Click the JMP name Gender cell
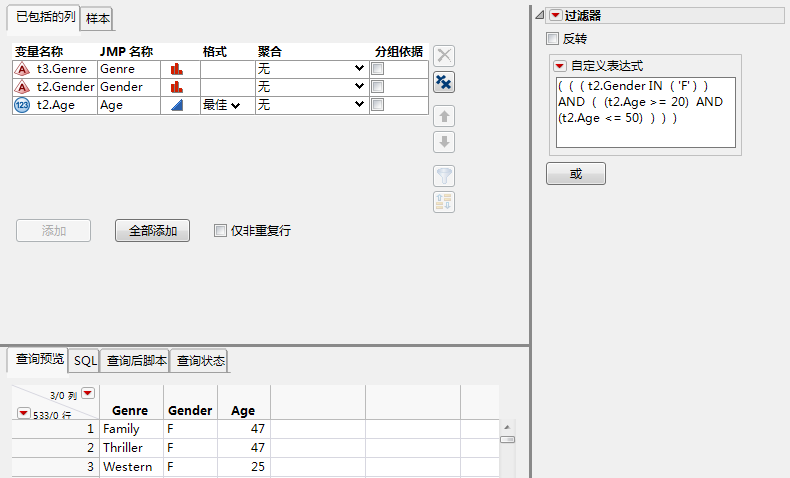The image size is (790, 478). pyautogui.click(x=128, y=87)
